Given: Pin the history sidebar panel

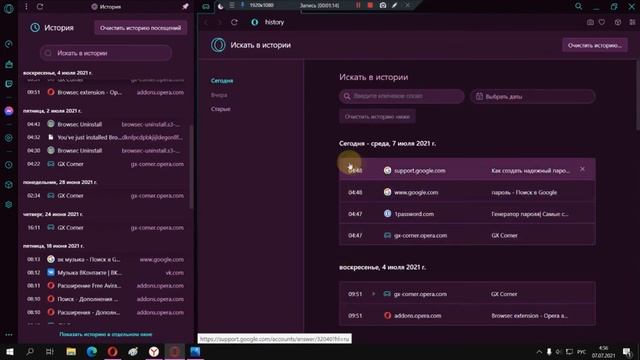Looking at the screenshot, I should click(185, 7).
